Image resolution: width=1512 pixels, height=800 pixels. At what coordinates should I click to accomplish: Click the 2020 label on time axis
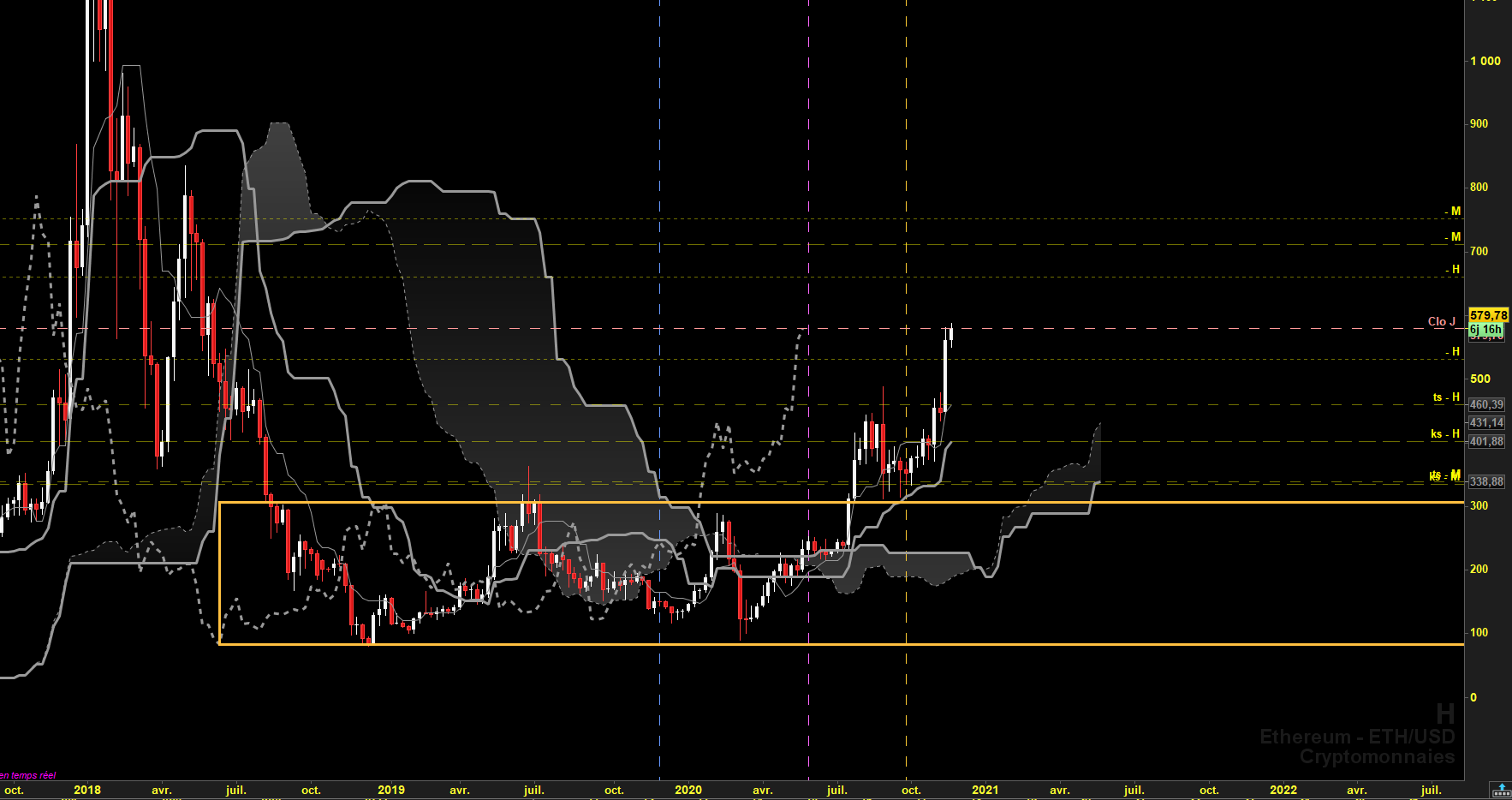coord(688,790)
